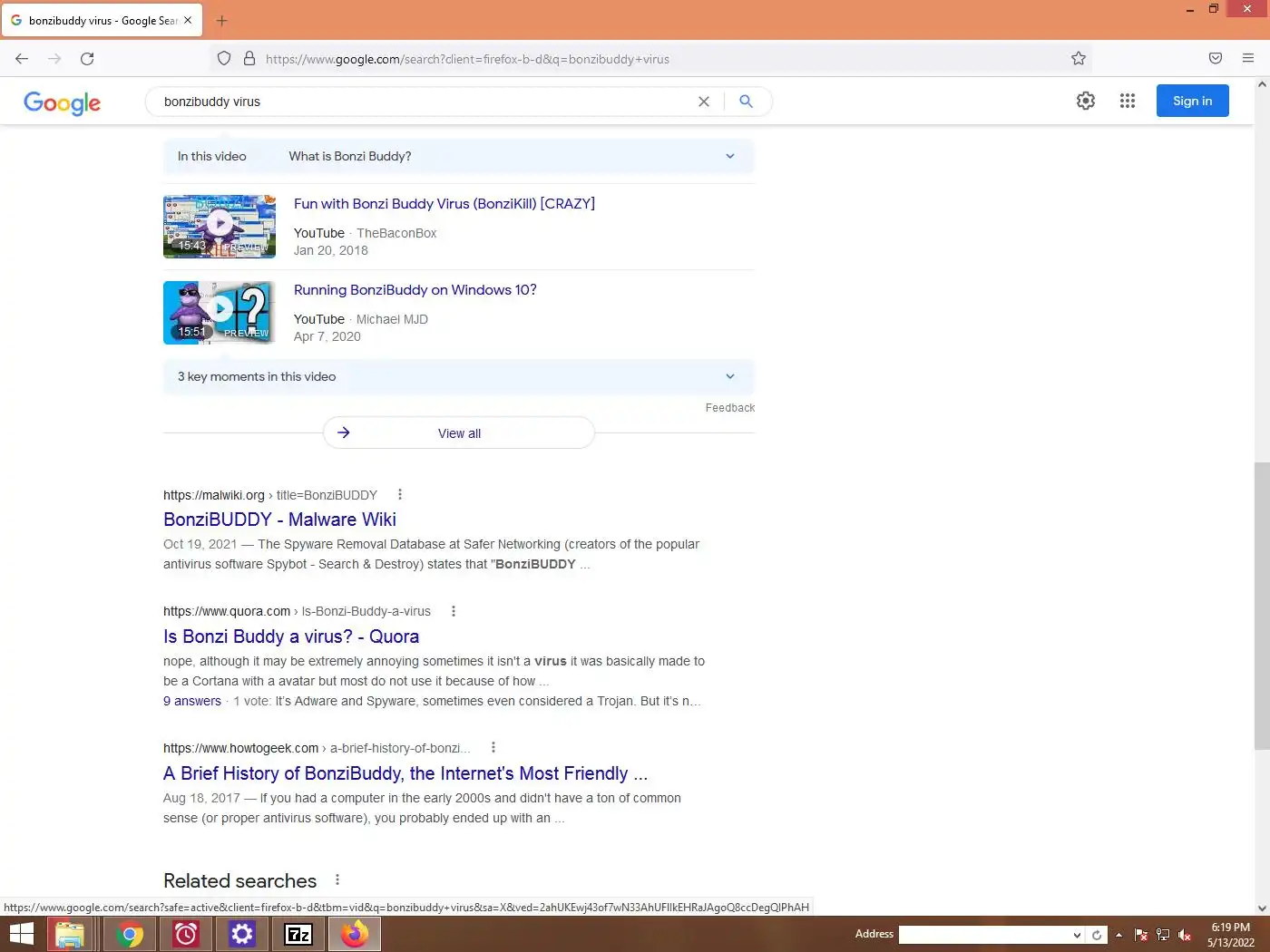Click the muted volume tray icon
Image resolution: width=1270 pixels, height=952 pixels.
(x=1184, y=935)
